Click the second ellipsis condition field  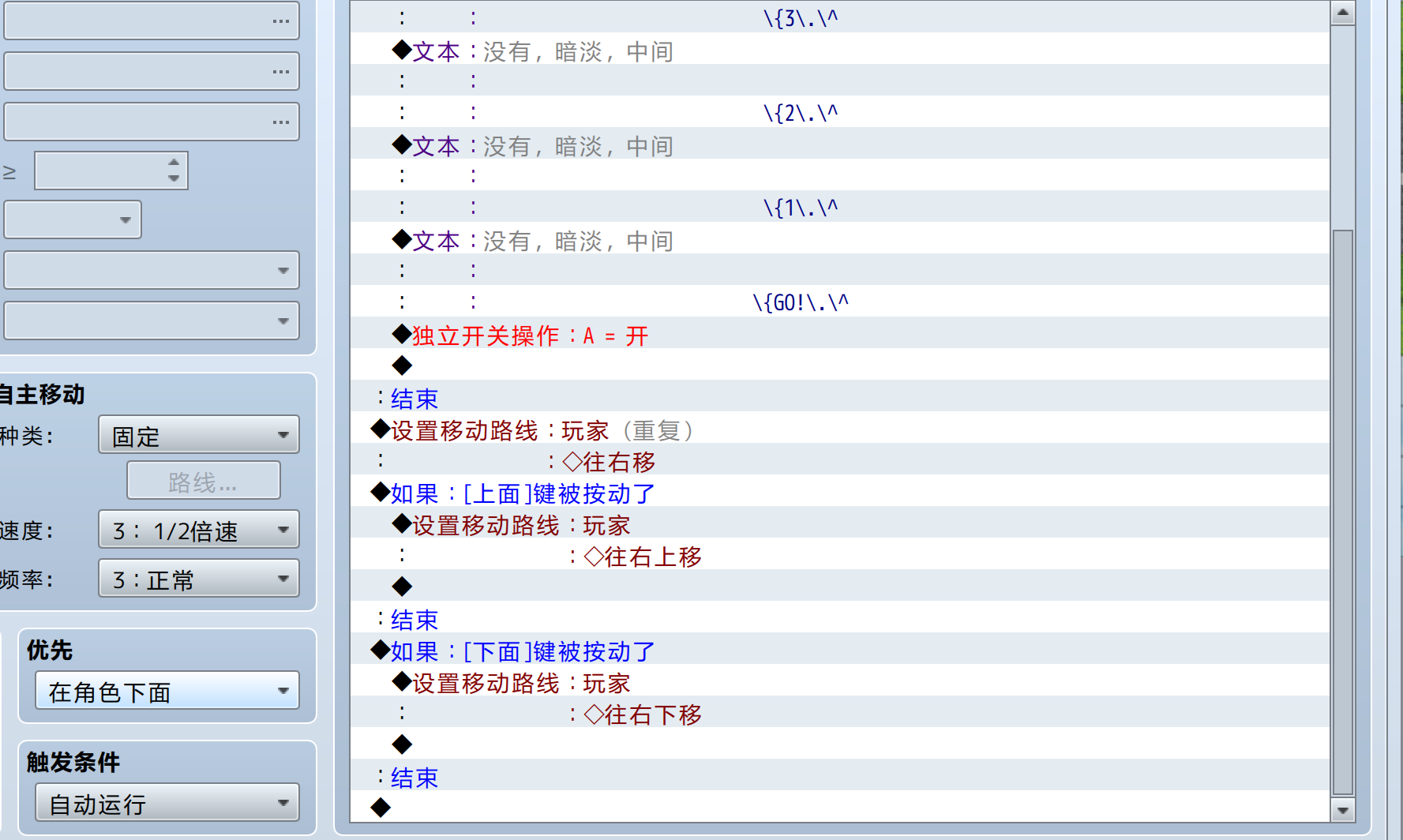[x=152, y=71]
